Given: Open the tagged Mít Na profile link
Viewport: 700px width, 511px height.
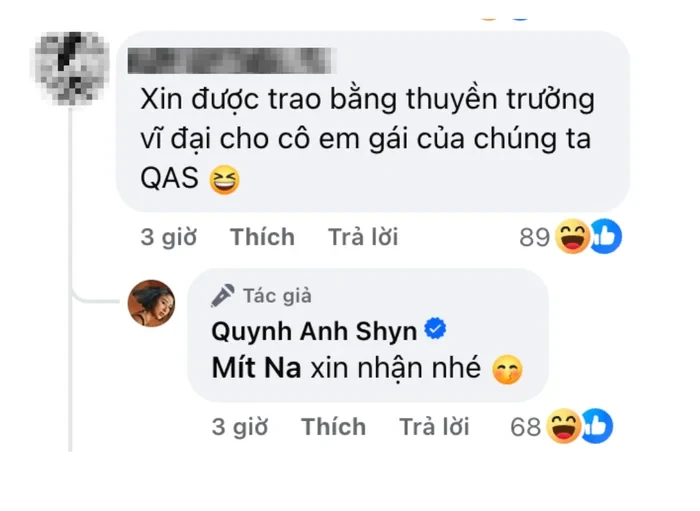Looking at the screenshot, I should click(x=256, y=368).
